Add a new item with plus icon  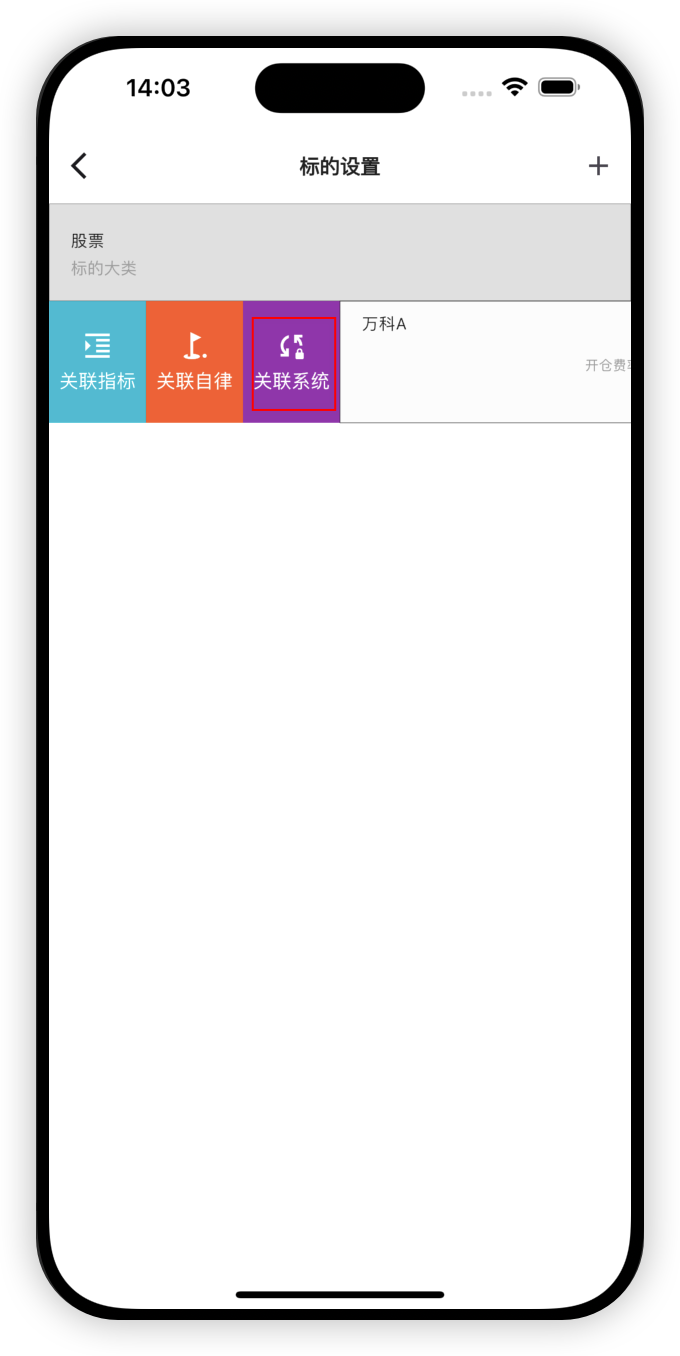pos(598,166)
